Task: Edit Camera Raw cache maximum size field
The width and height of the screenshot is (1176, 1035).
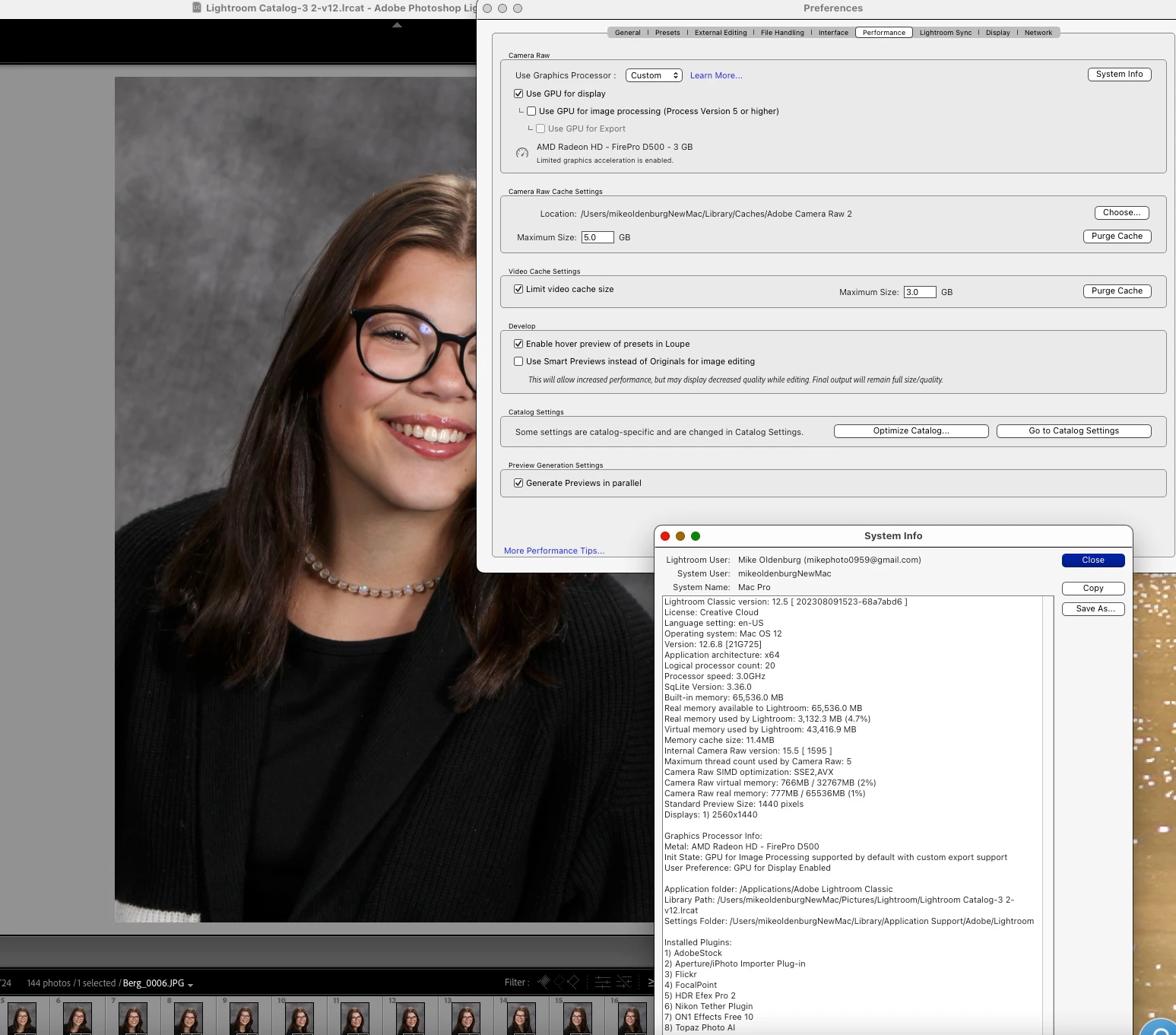Action: tap(598, 237)
